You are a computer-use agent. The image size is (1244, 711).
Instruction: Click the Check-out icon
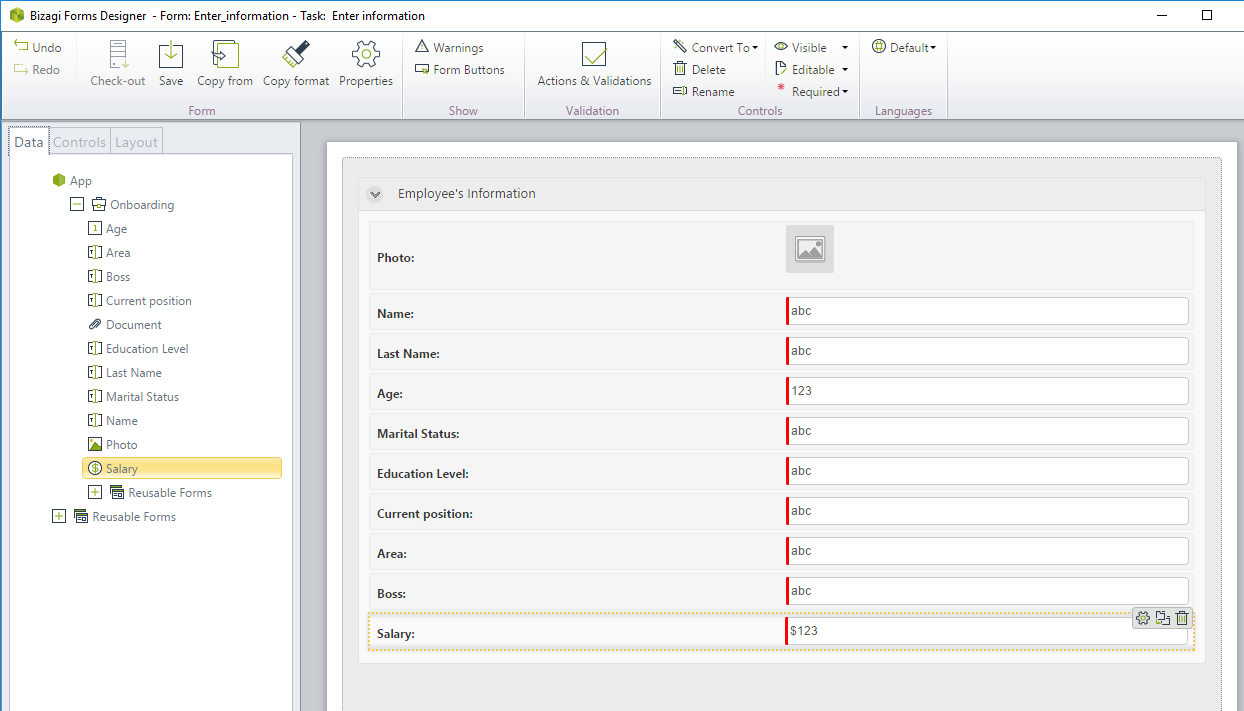pos(118,64)
